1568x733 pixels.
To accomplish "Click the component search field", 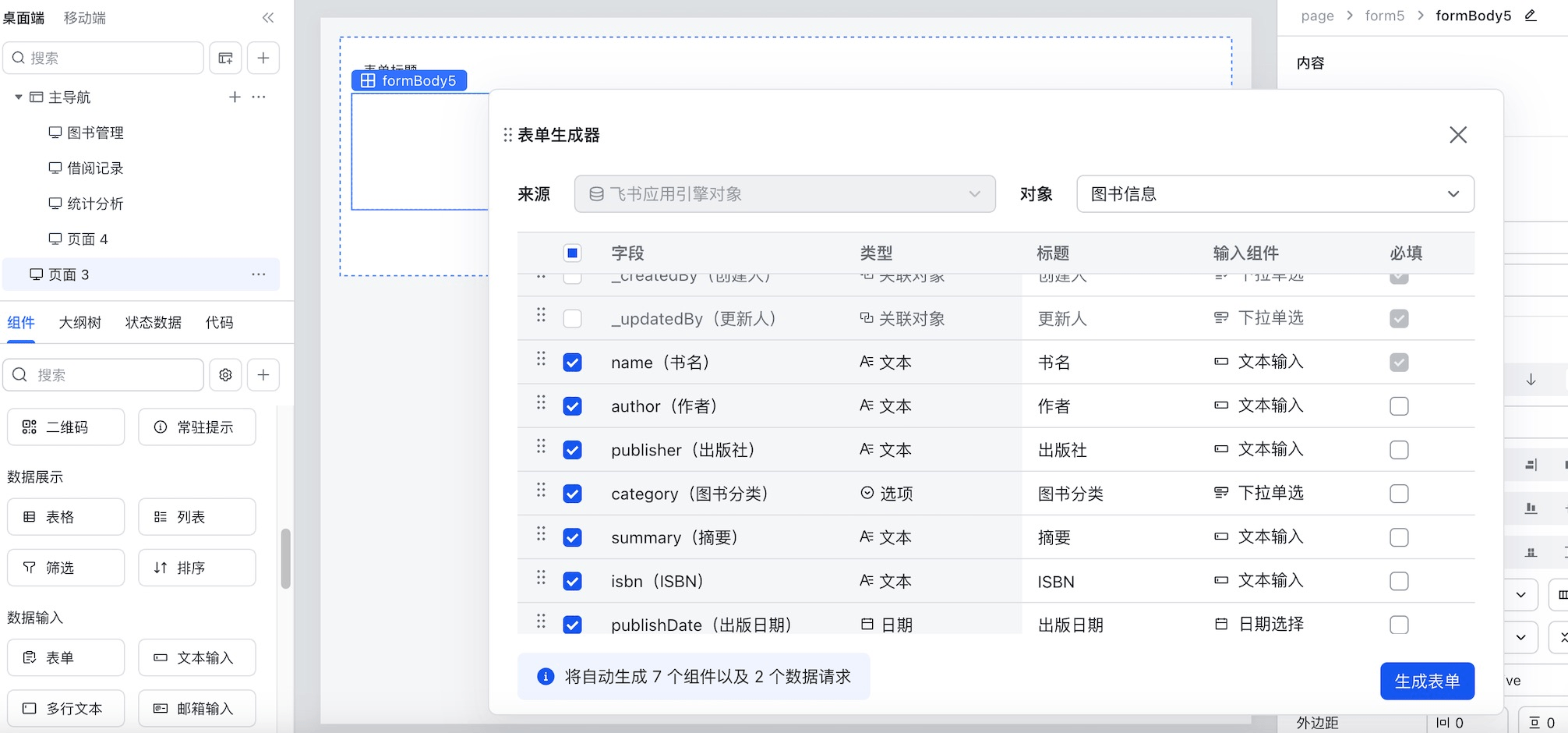I will pyautogui.click(x=104, y=375).
